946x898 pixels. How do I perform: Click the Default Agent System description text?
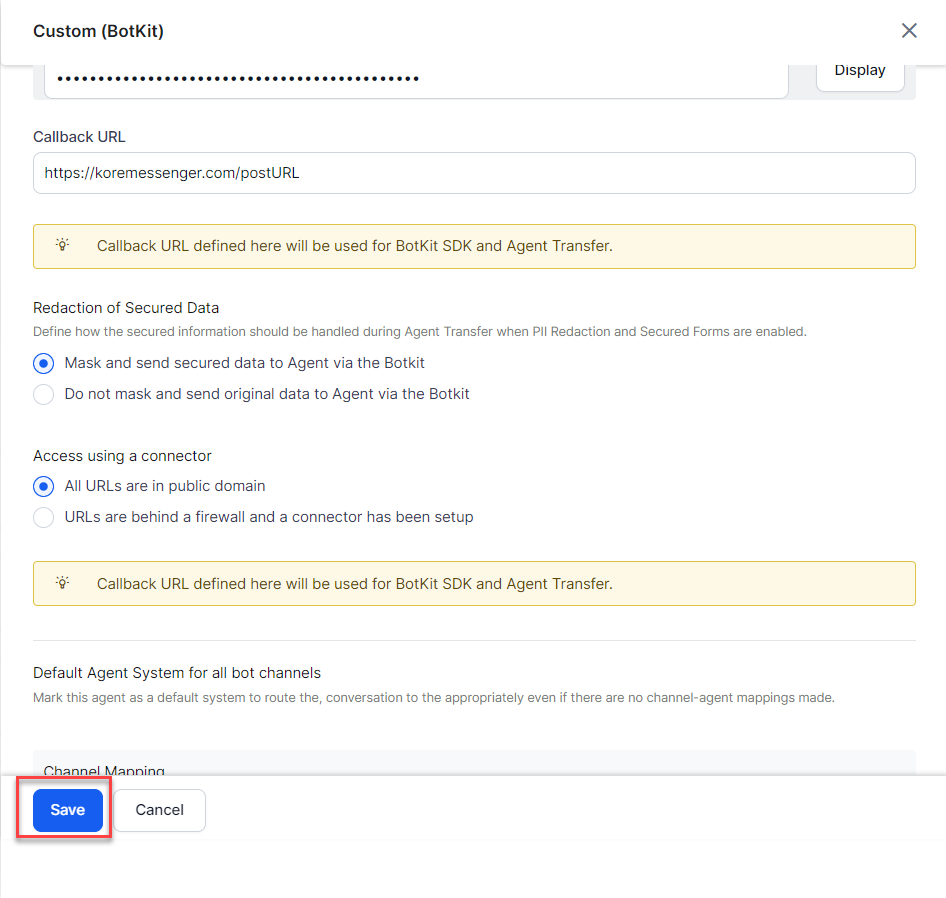(433, 697)
